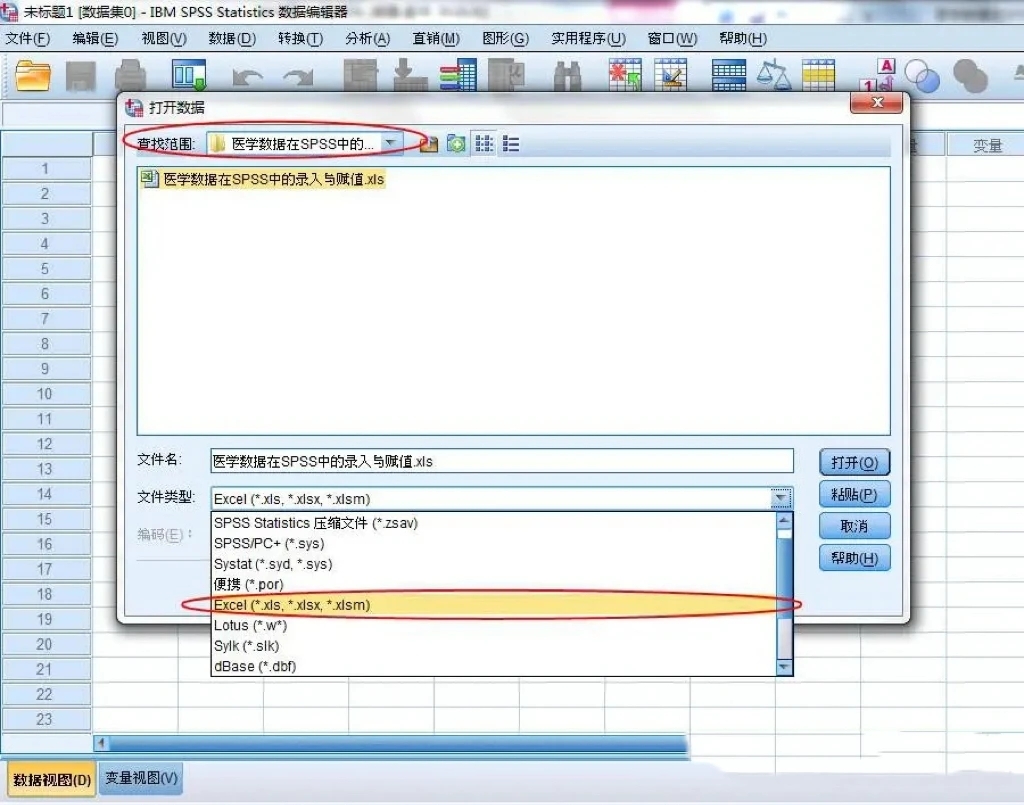Click the Go to case icon

(360, 75)
